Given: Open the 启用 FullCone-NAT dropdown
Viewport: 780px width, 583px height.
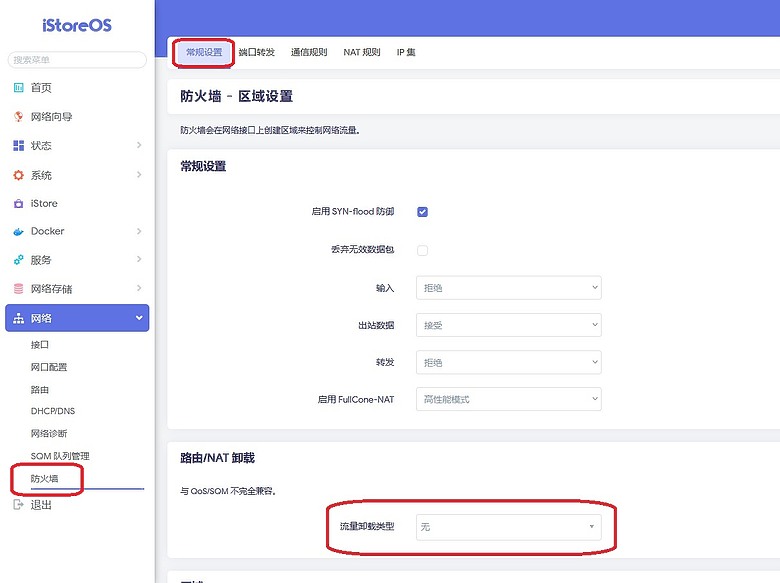Looking at the screenshot, I should click(508, 399).
